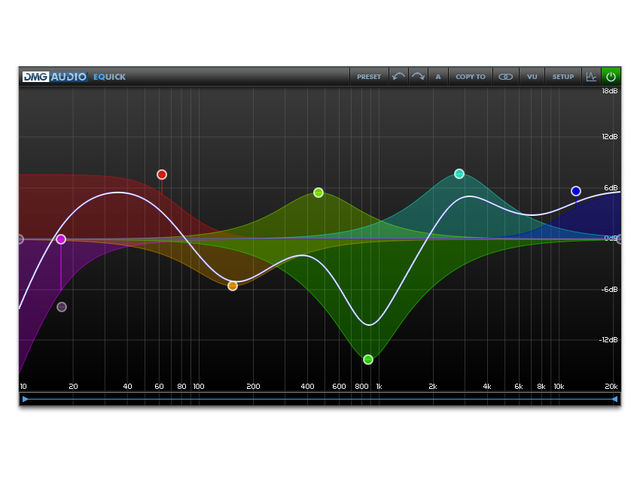This screenshot has width=640, height=480.
Task: Click the 1k frequency label
Action: (379, 387)
